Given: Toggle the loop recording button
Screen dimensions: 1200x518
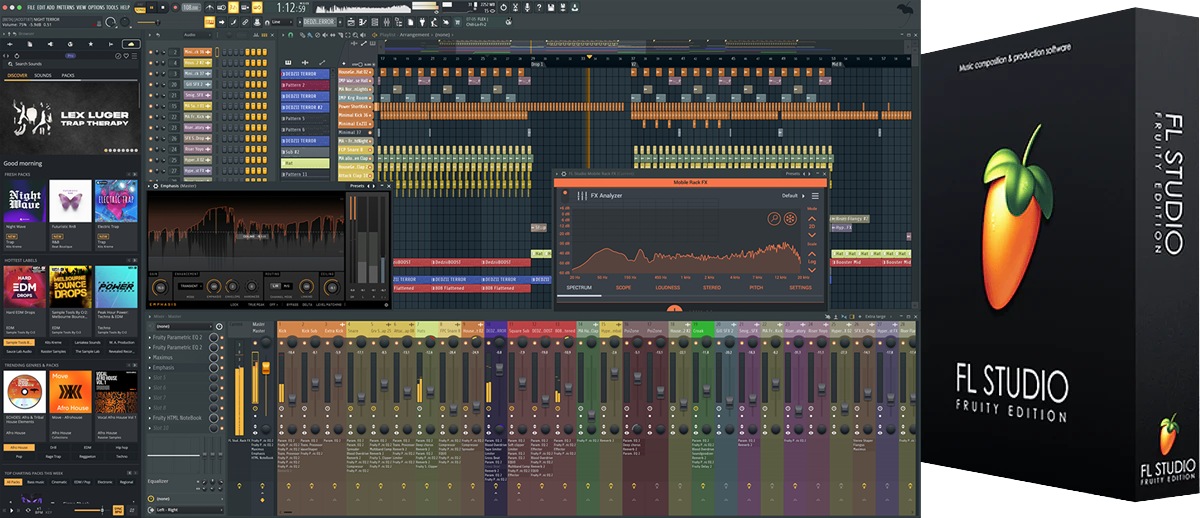Looking at the screenshot, I should (x=257, y=7).
